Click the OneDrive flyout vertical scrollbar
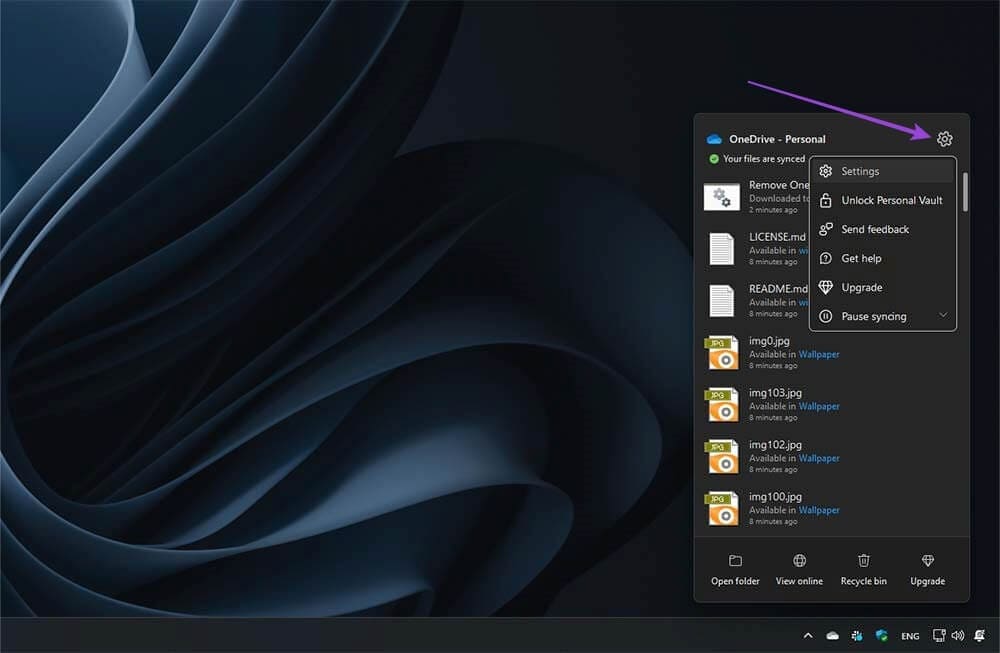This screenshot has height=653, width=1000. pyautogui.click(x=965, y=191)
